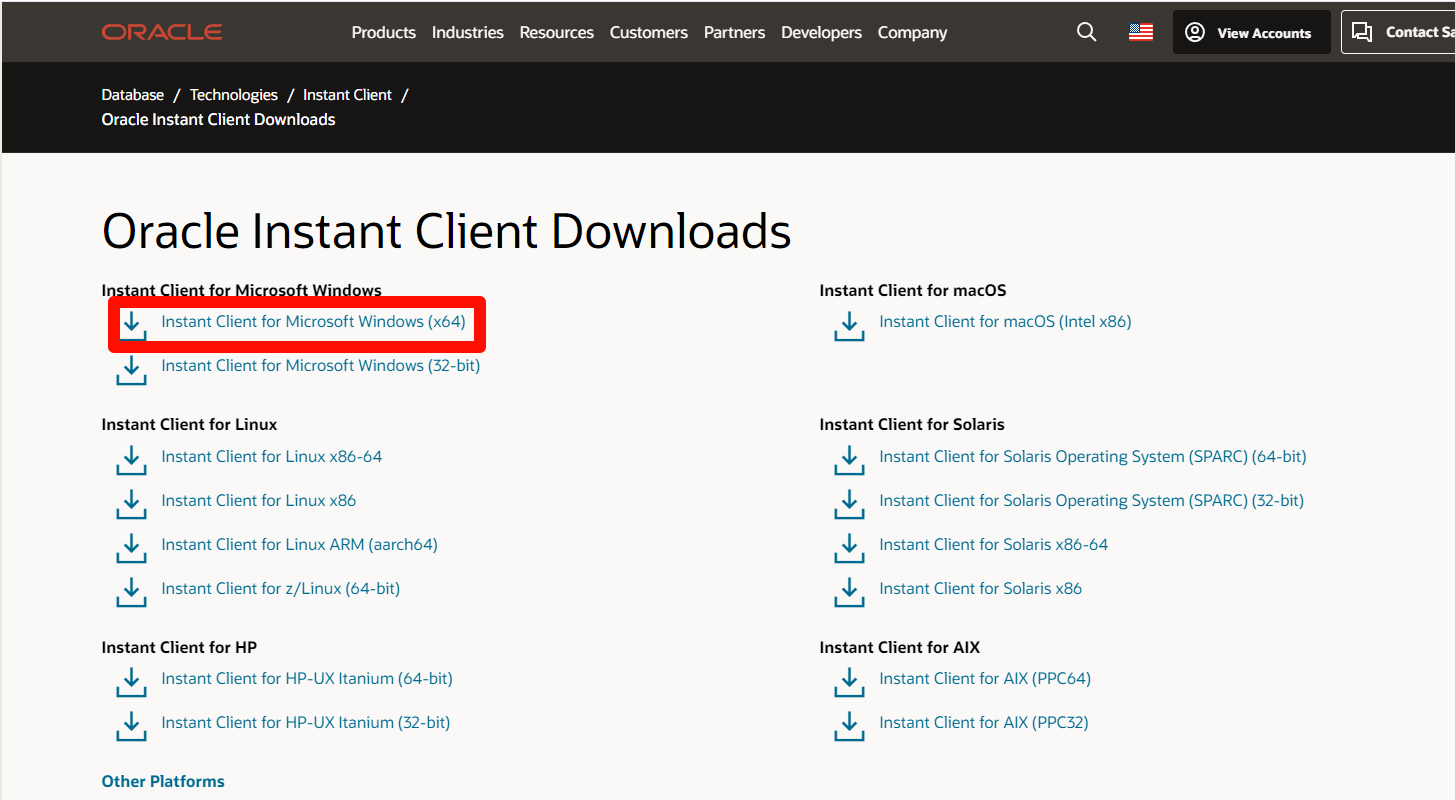Open Instant Client for Solaris x86-64 link
The image size is (1455, 800).
[993, 545]
